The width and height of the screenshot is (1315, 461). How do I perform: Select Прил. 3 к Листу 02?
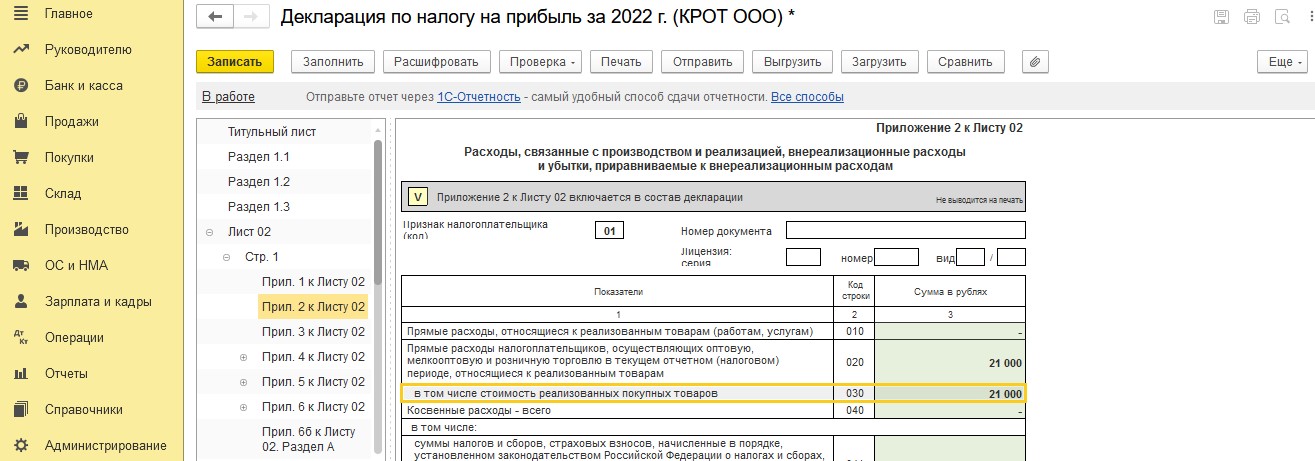[313, 332]
